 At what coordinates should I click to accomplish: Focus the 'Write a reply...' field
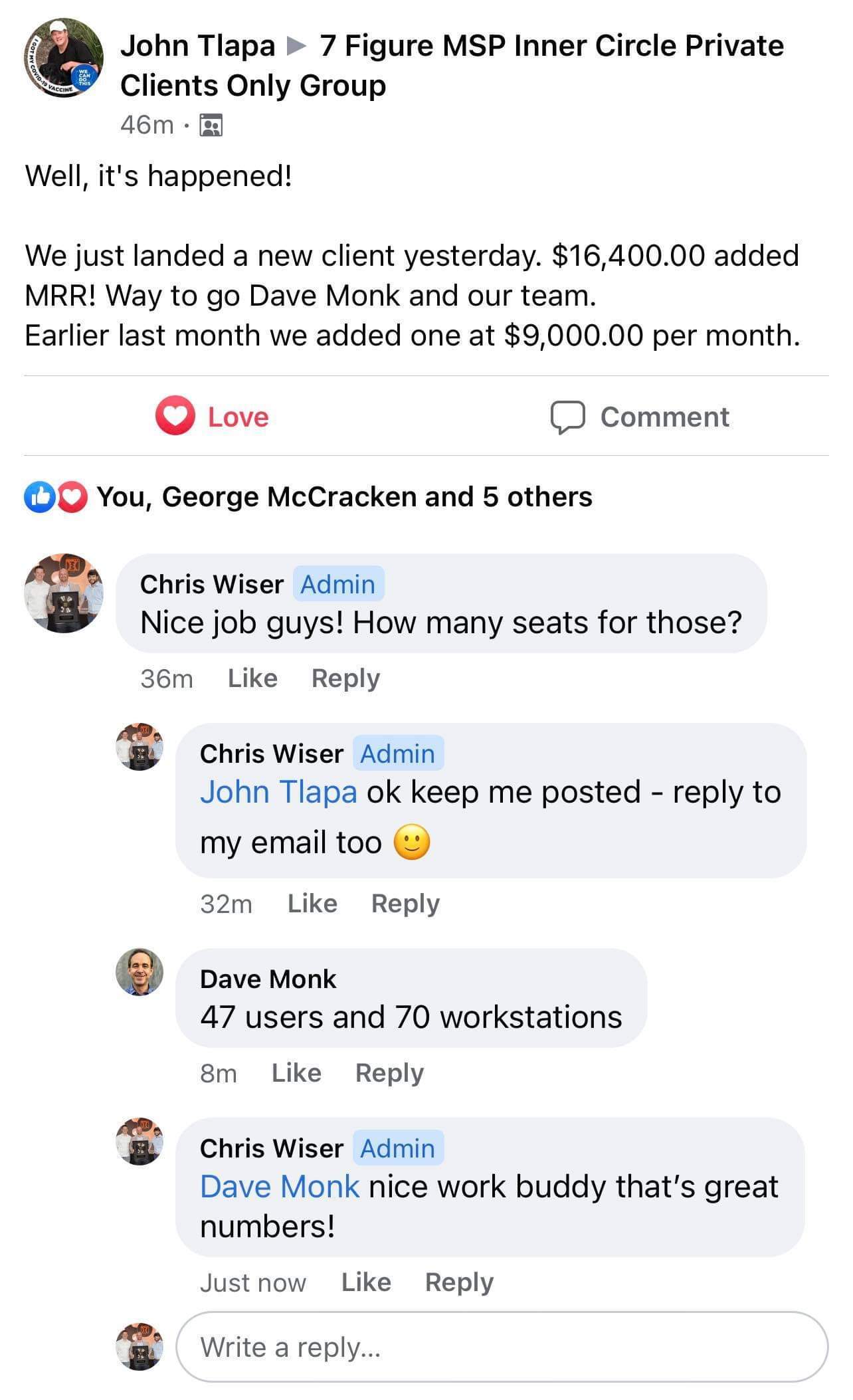click(x=502, y=1347)
